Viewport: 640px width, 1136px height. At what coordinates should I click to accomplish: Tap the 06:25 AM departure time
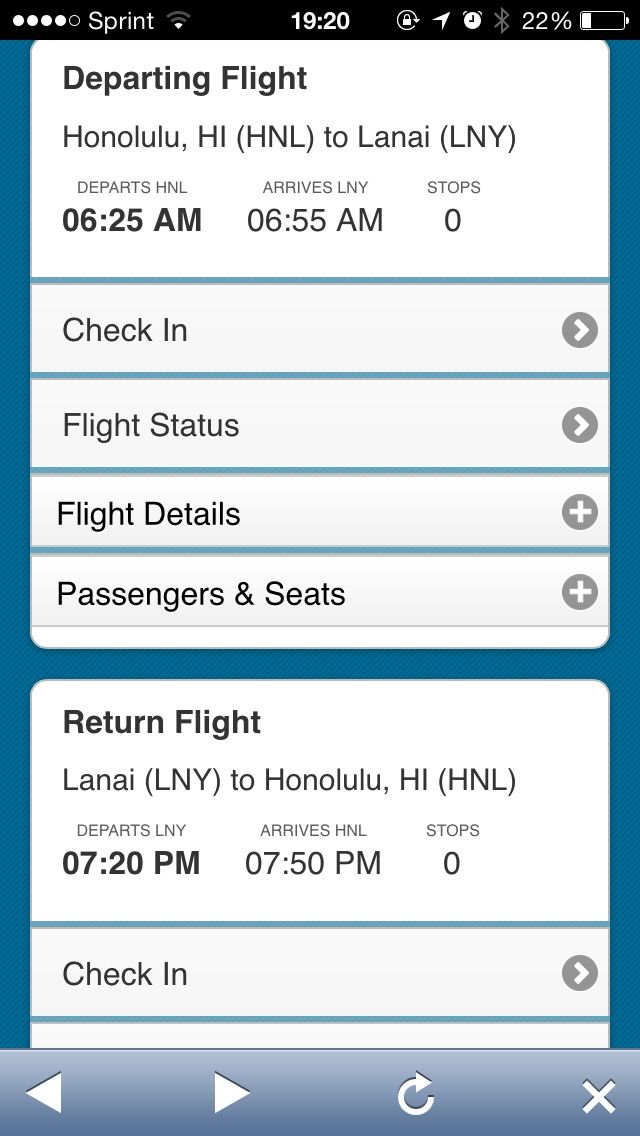tap(132, 220)
